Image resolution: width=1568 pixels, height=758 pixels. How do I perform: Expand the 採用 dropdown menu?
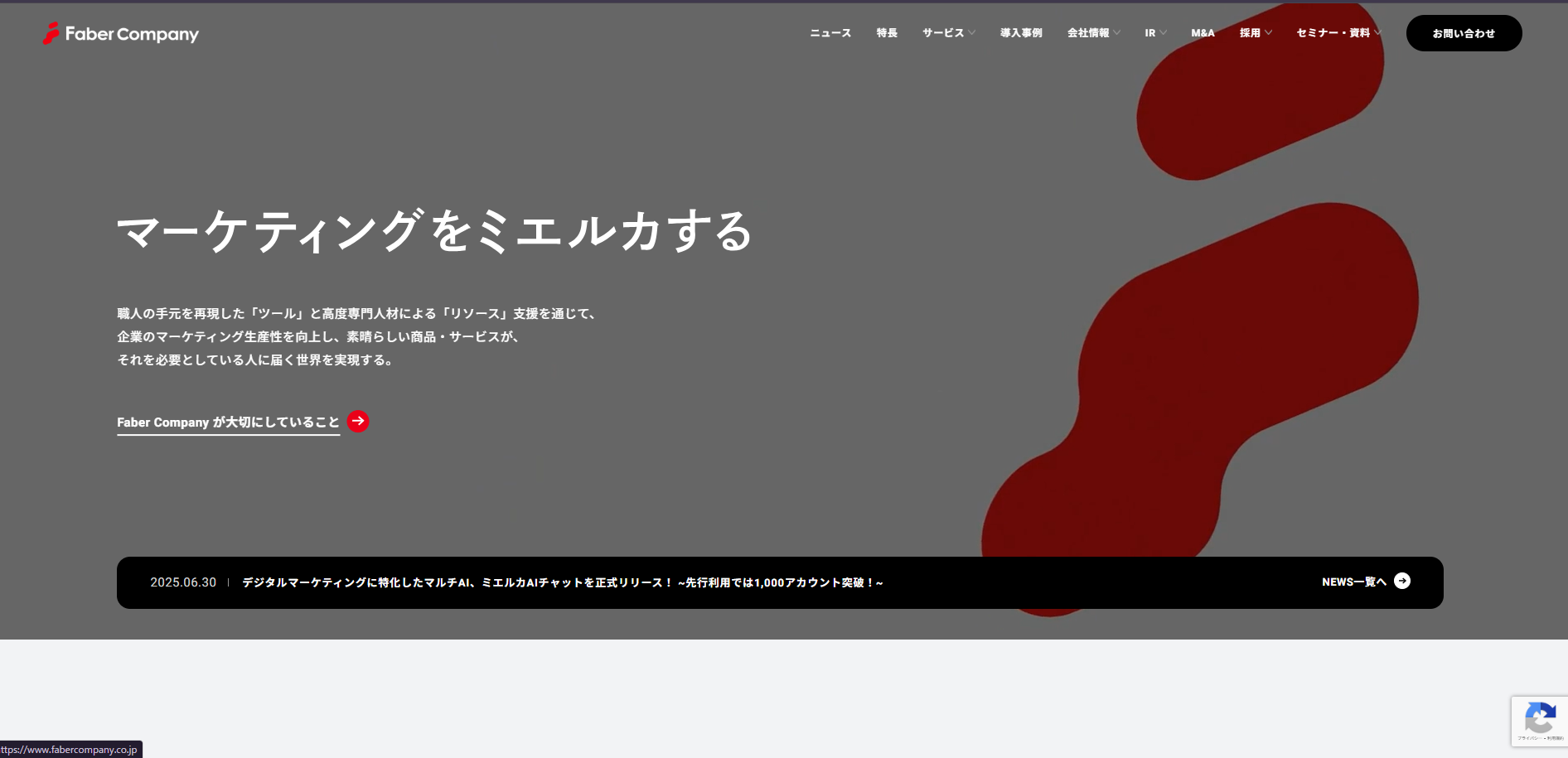point(1256,33)
